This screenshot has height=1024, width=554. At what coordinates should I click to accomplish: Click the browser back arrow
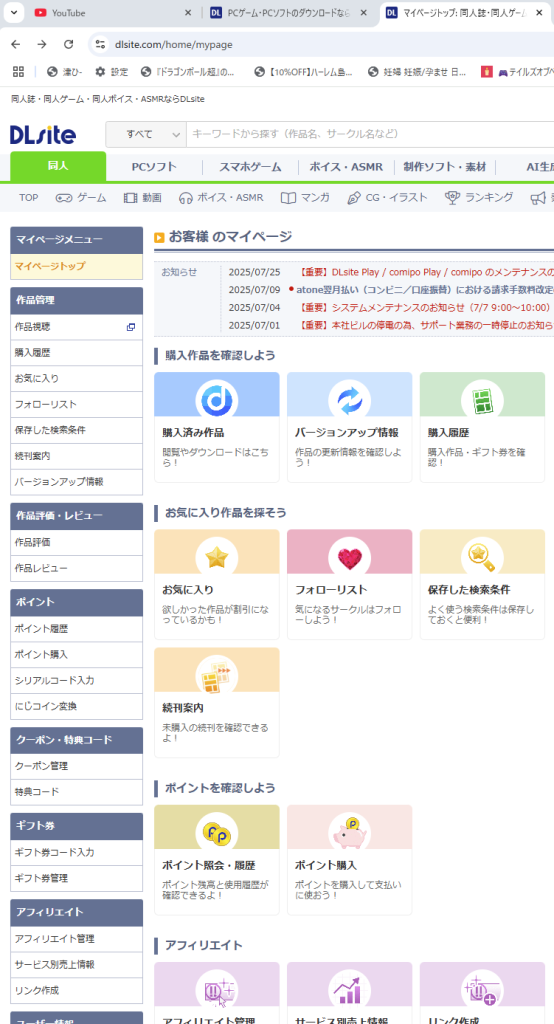coord(16,44)
